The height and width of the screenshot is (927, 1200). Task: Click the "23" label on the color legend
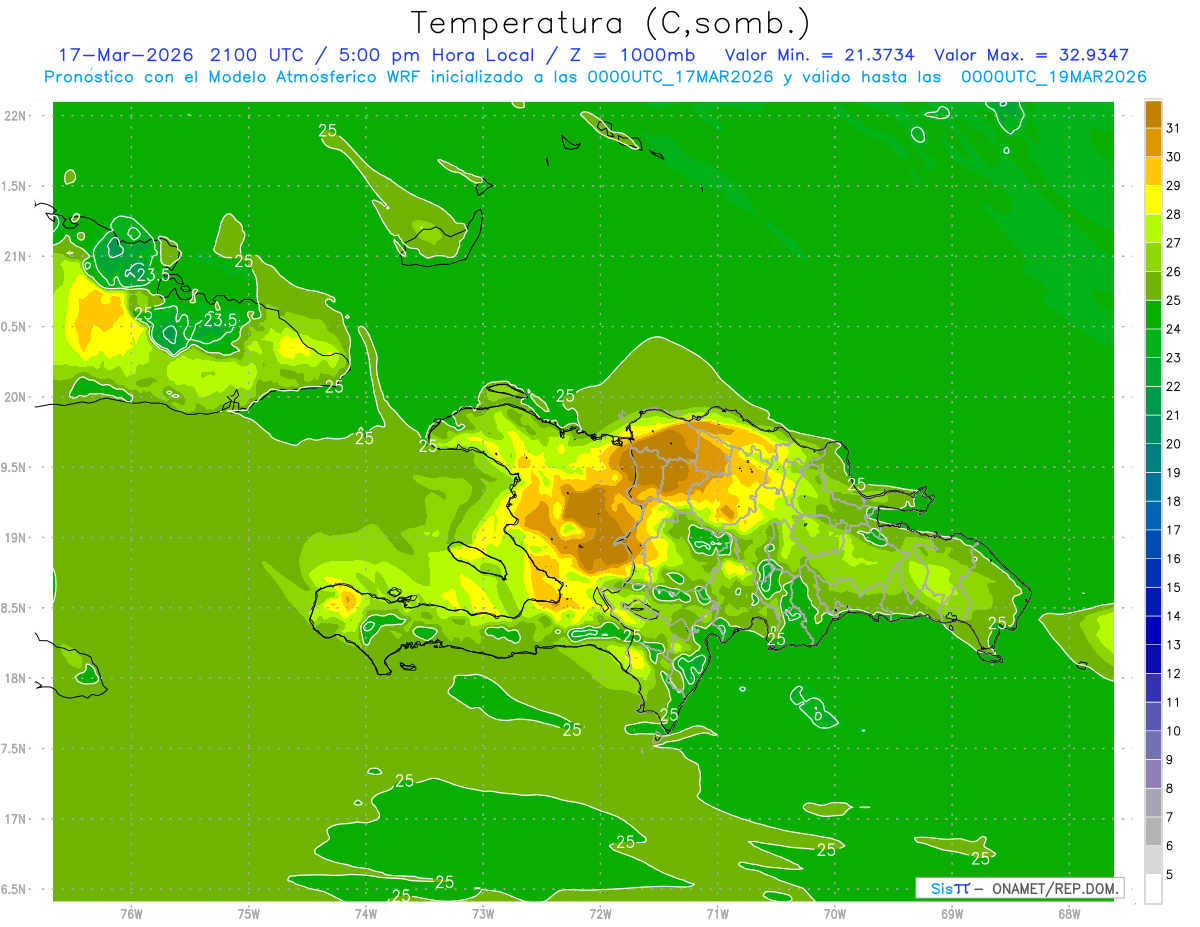coord(1174,358)
